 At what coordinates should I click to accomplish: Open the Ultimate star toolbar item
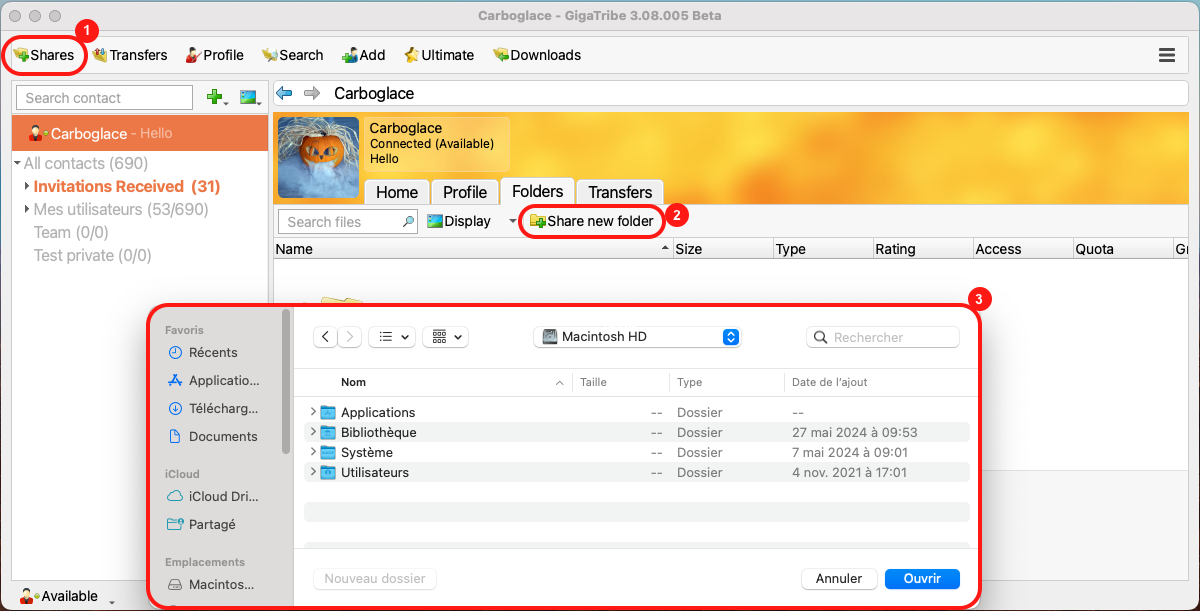(x=438, y=55)
